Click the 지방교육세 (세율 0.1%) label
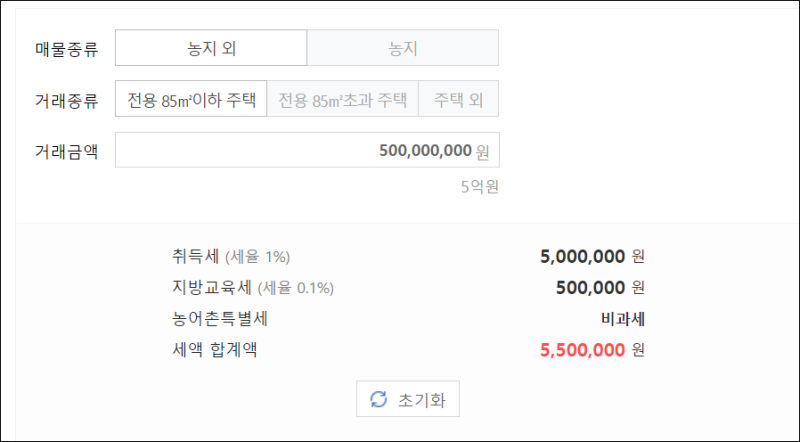The width and height of the screenshot is (800, 442). [252, 288]
